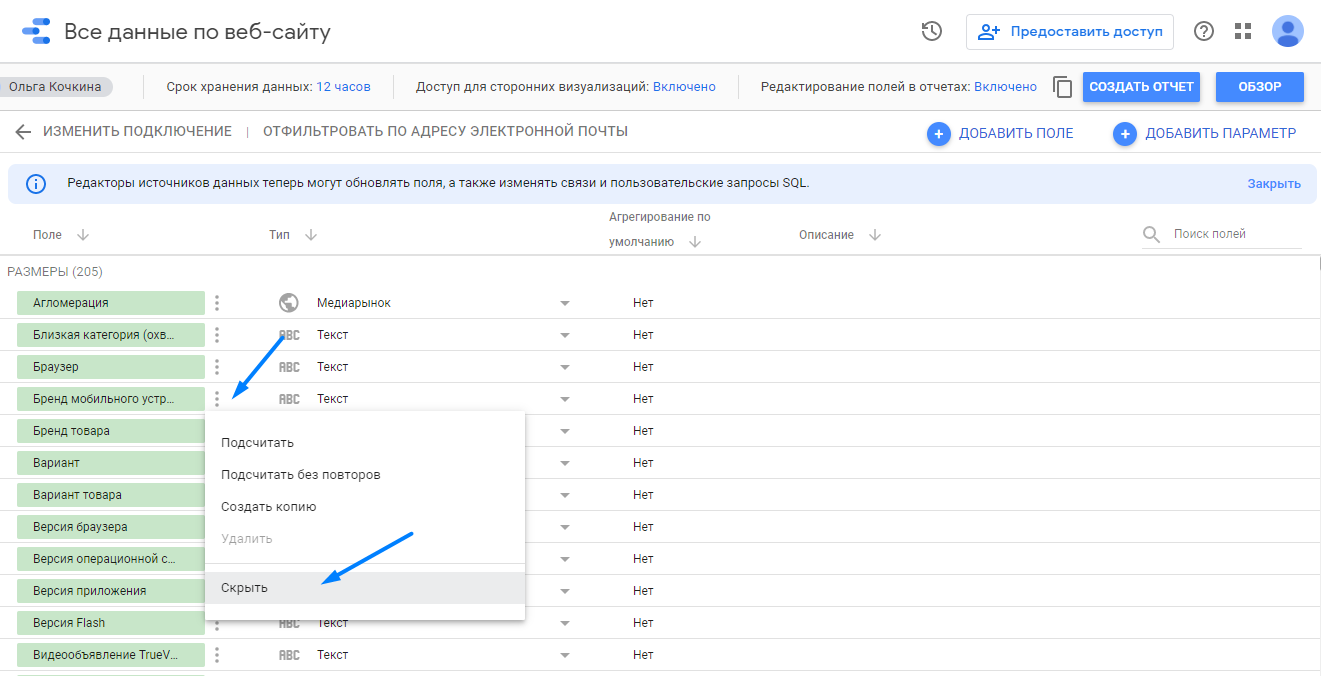Click the СОЗДАТЬ ОТЧЕТ button

pos(1141,87)
